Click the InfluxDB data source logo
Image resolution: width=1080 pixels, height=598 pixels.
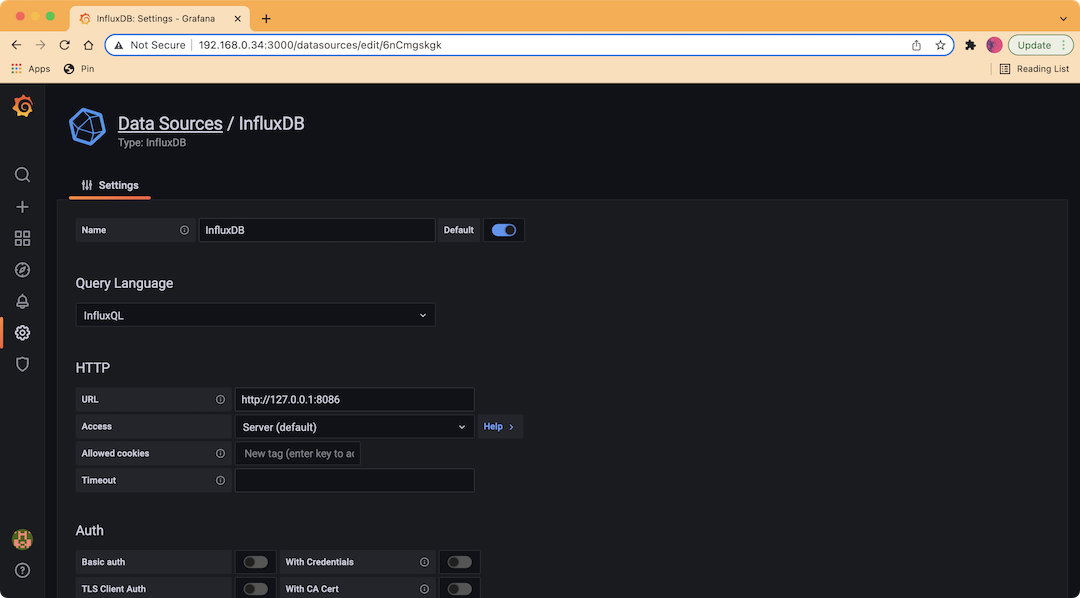[x=87, y=127]
